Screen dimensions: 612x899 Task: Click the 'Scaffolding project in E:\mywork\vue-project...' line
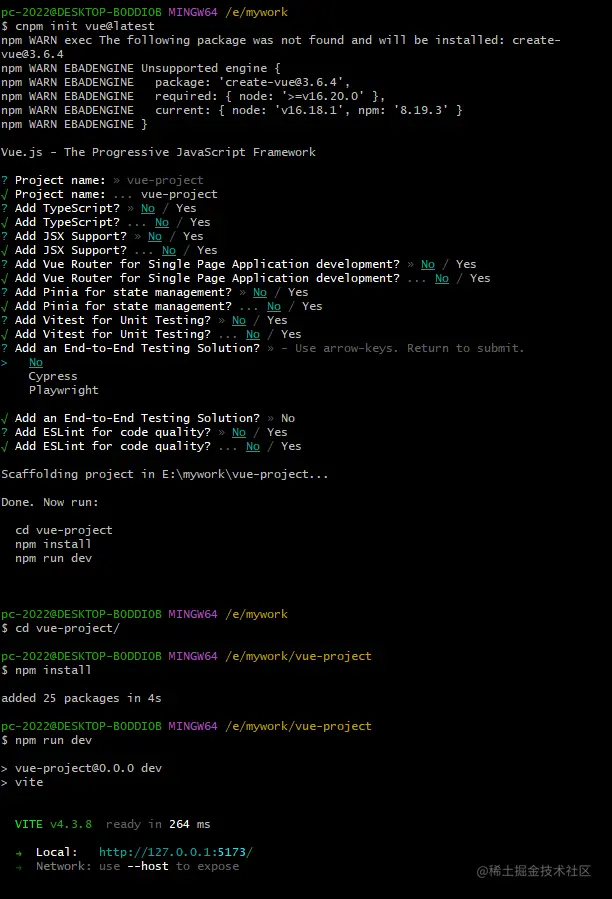pos(165,474)
